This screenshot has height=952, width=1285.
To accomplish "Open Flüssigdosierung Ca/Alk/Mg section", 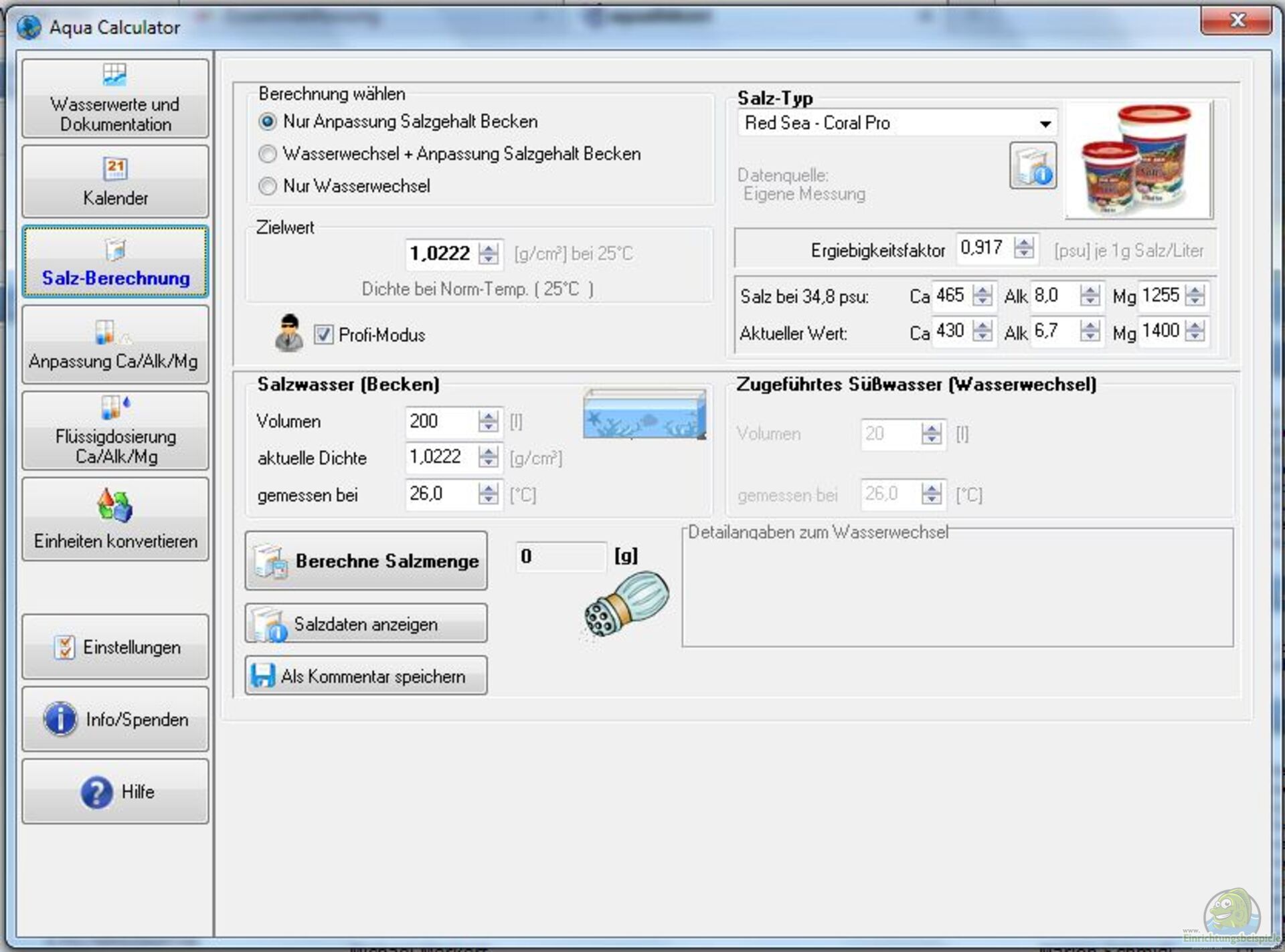I will (115, 431).
